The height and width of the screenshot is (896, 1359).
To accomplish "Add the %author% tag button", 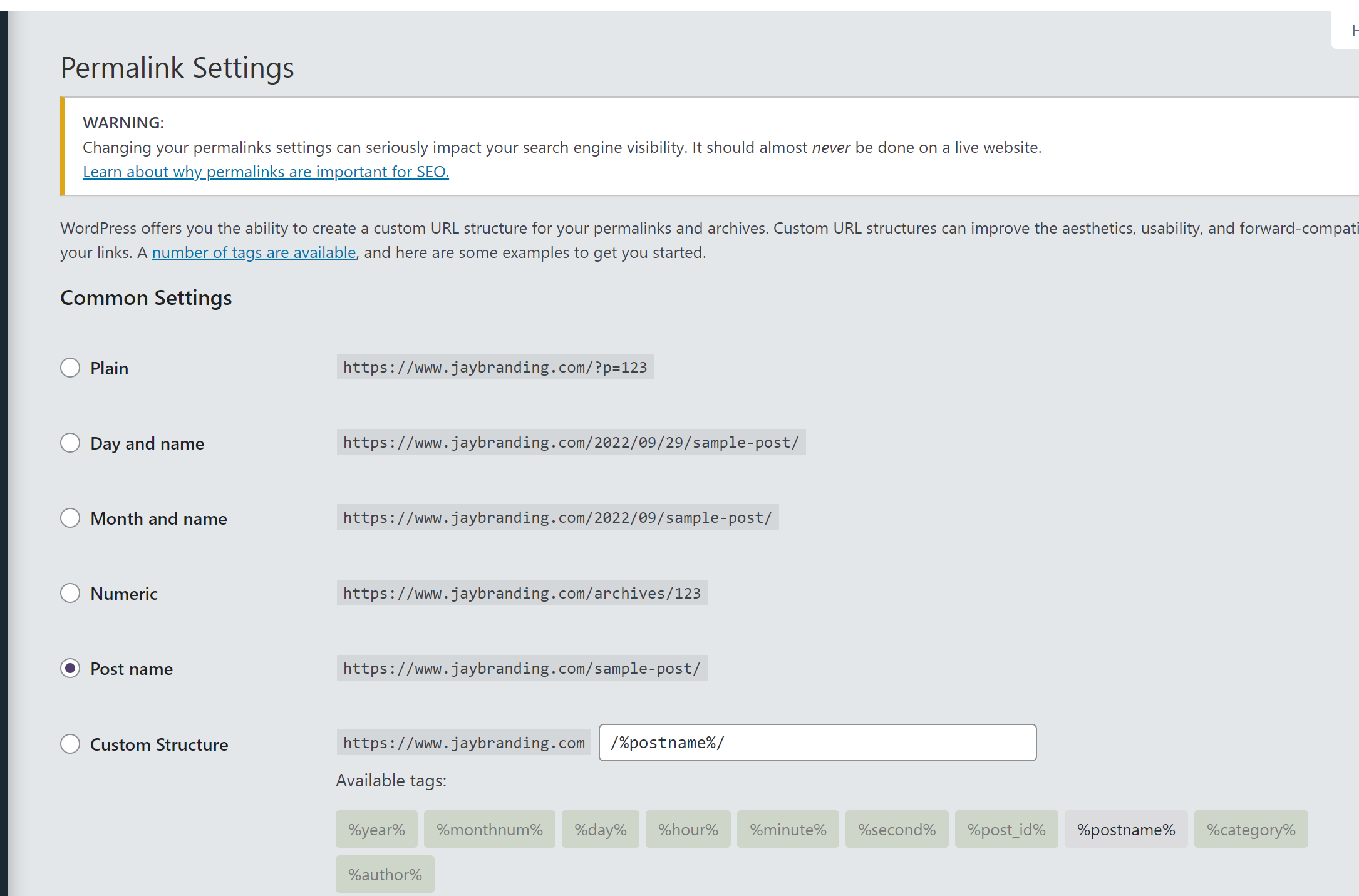I will (385, 875).
